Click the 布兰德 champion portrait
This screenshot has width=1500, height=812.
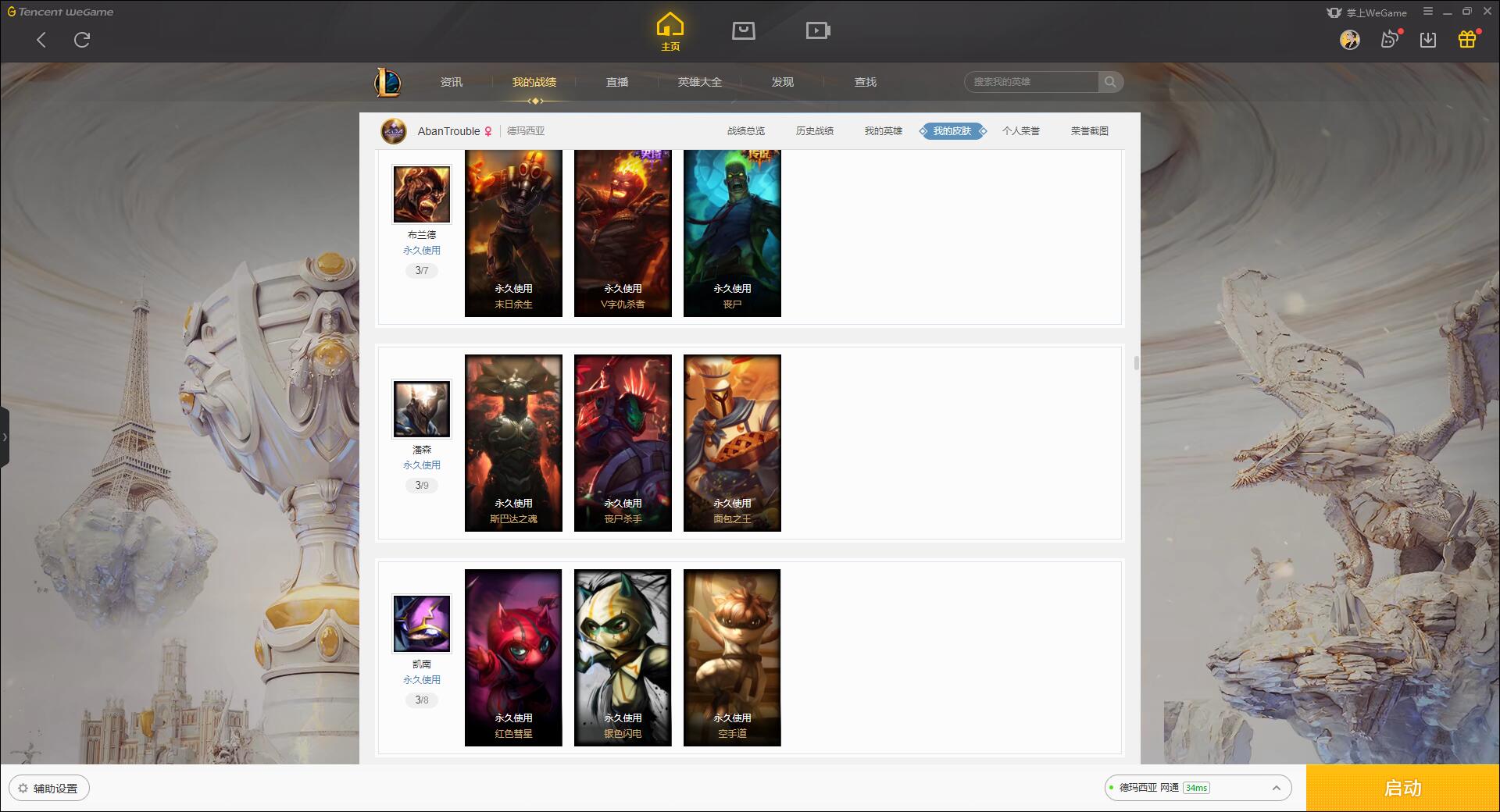pyautogui.click(x=422, y=194)
